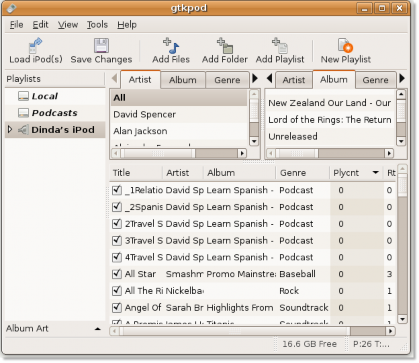
Task: Expand the Dinda's iPod tree node
Action: pyautogui.click(x=10, y=129)
